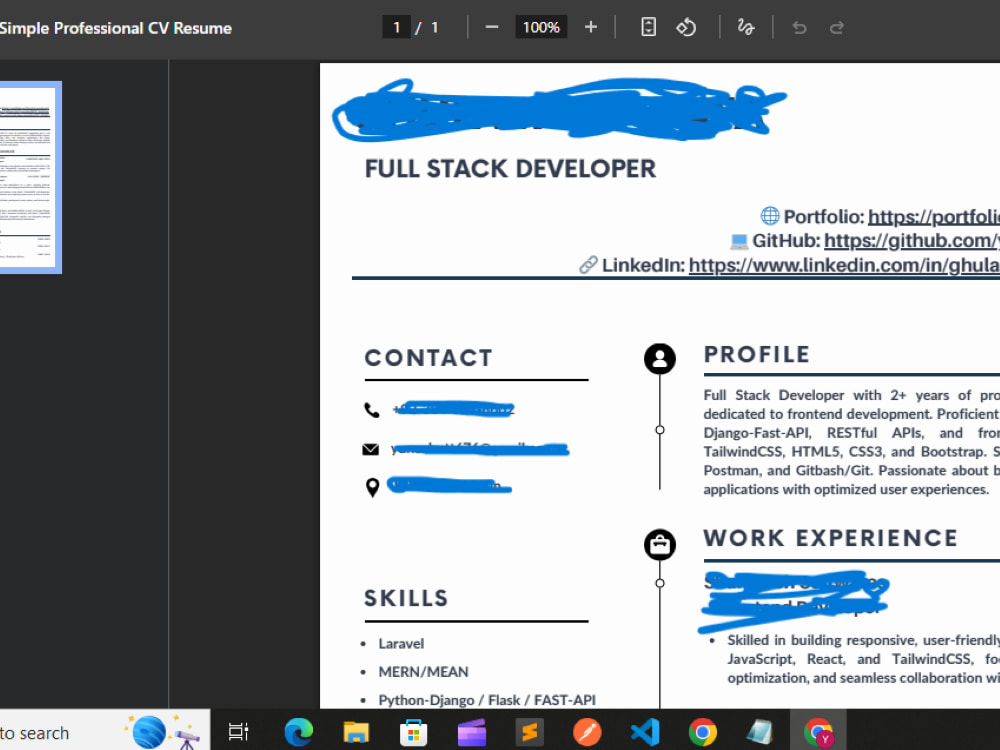Screen dimensions: 1000x750
Task: Click the FULL STACK DEVELOPER heading
Action: click(510, 169)
